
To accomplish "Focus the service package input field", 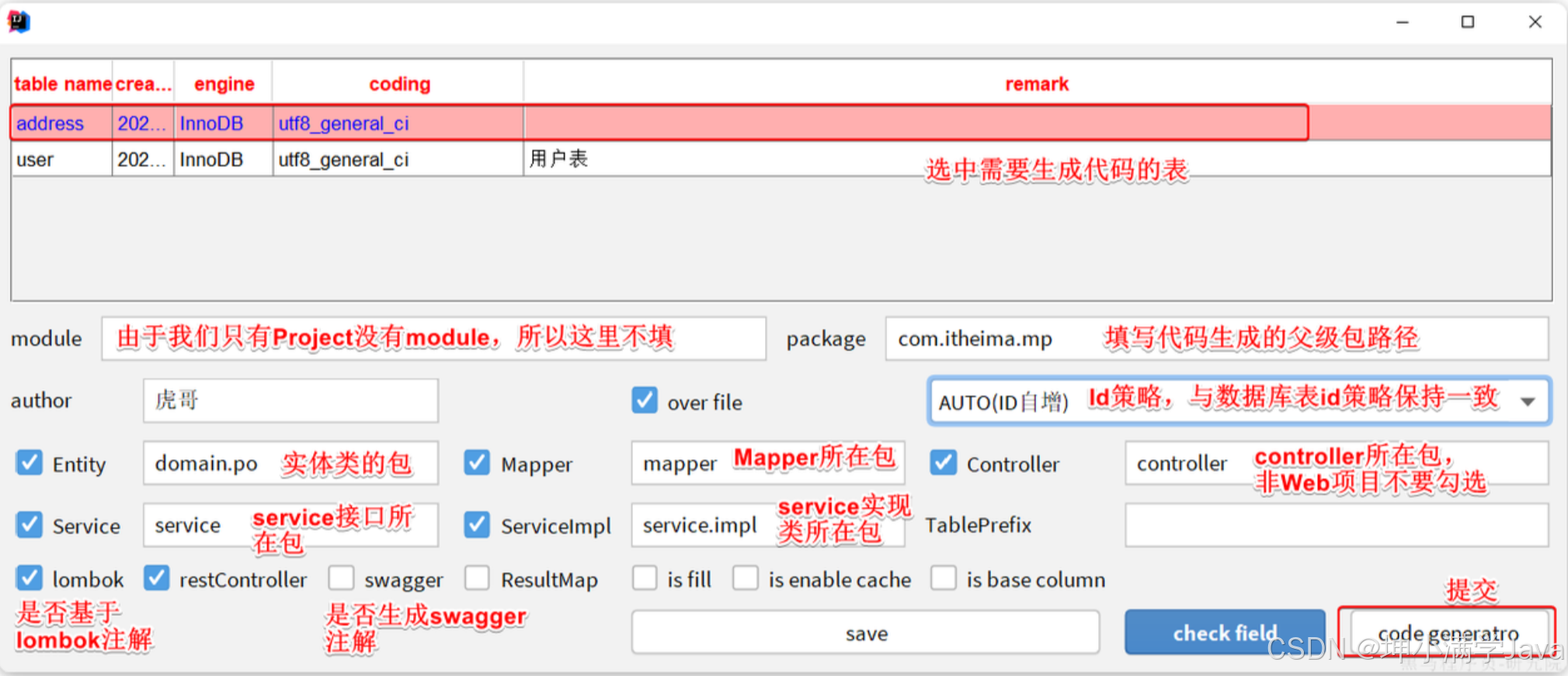I will (x=290, y=524).
